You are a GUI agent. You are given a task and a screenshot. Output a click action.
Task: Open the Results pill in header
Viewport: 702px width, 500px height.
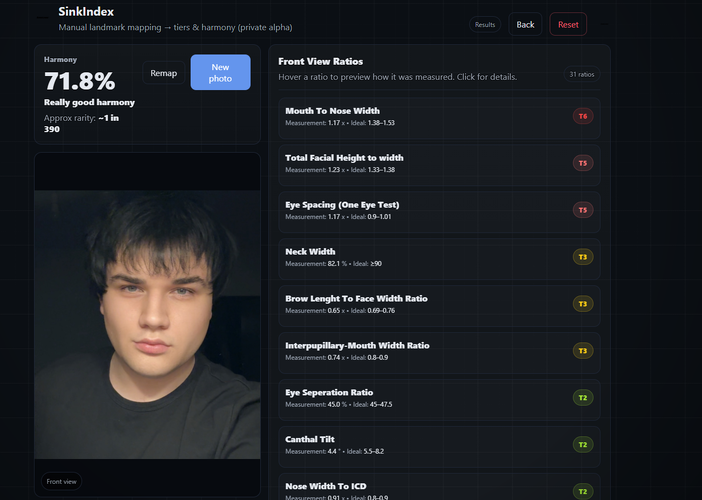(x=485, y=24)
